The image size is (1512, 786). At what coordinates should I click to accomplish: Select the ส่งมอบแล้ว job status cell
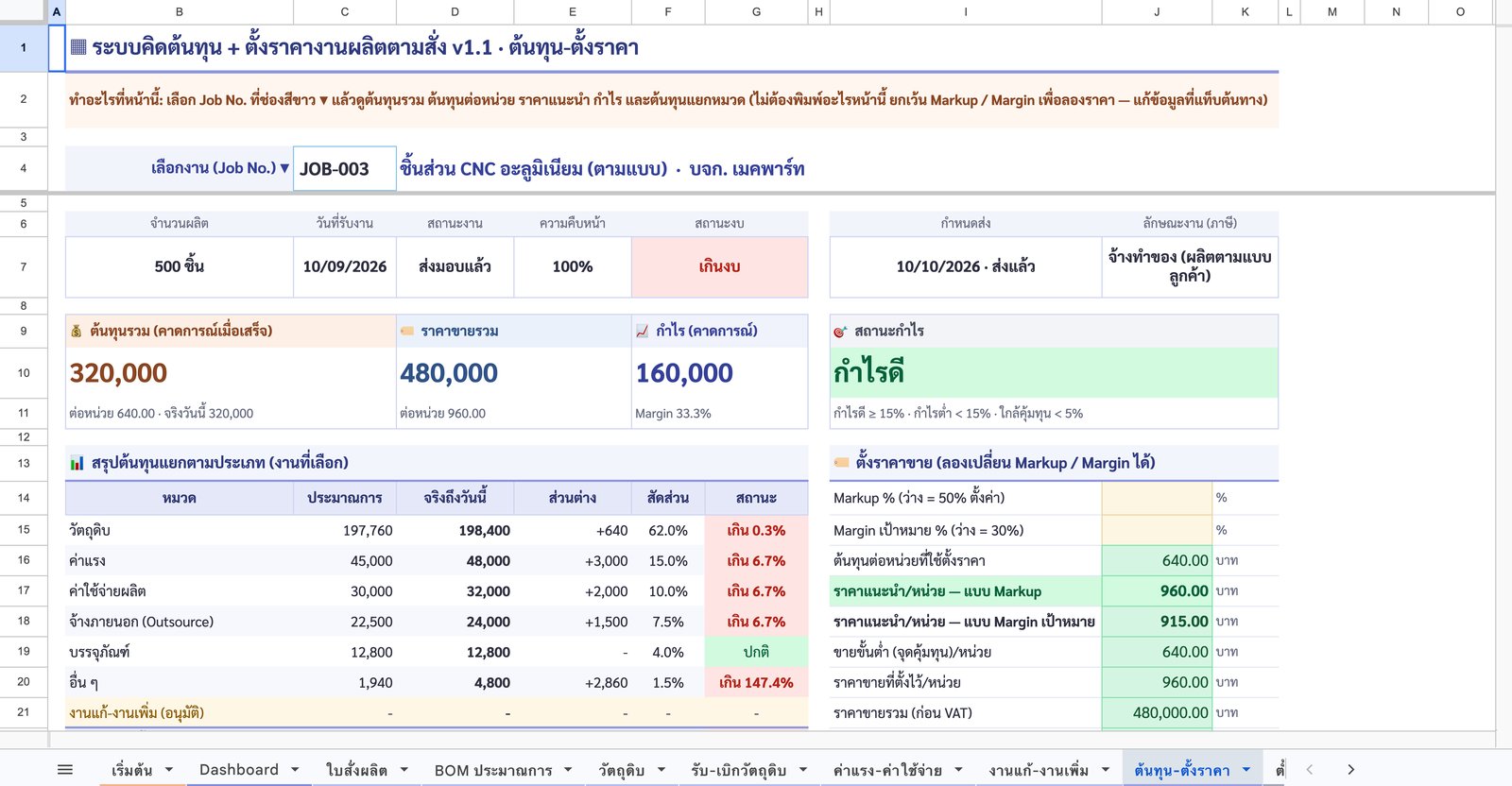tap(455, 266)
